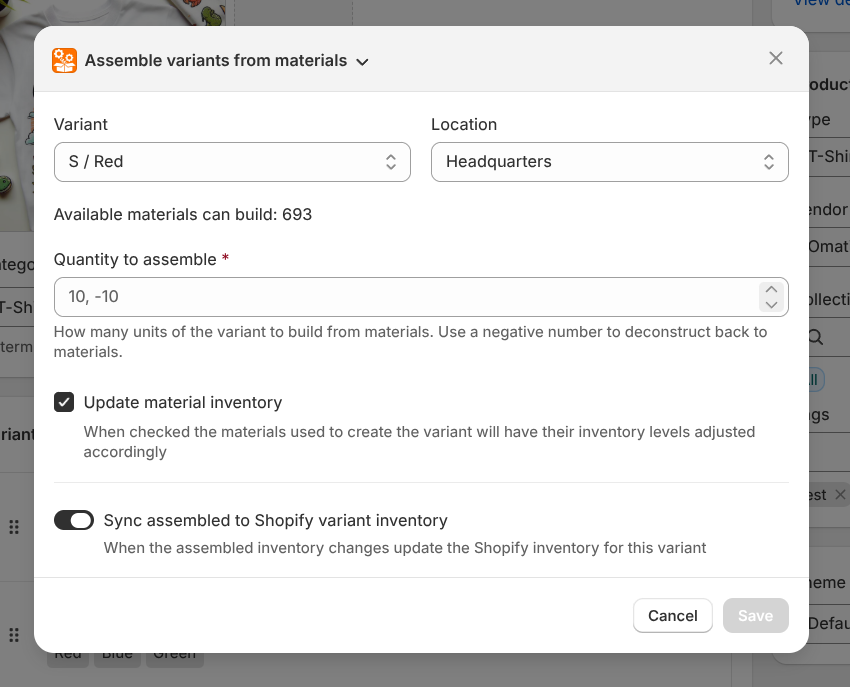850x687 pixels.
Task: Remove the "est" tag via its X icon
Action: tap(839, 494)
